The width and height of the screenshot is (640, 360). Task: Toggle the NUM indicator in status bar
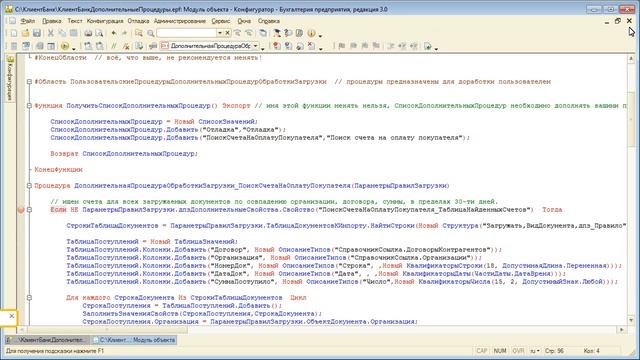pos(500,351)
